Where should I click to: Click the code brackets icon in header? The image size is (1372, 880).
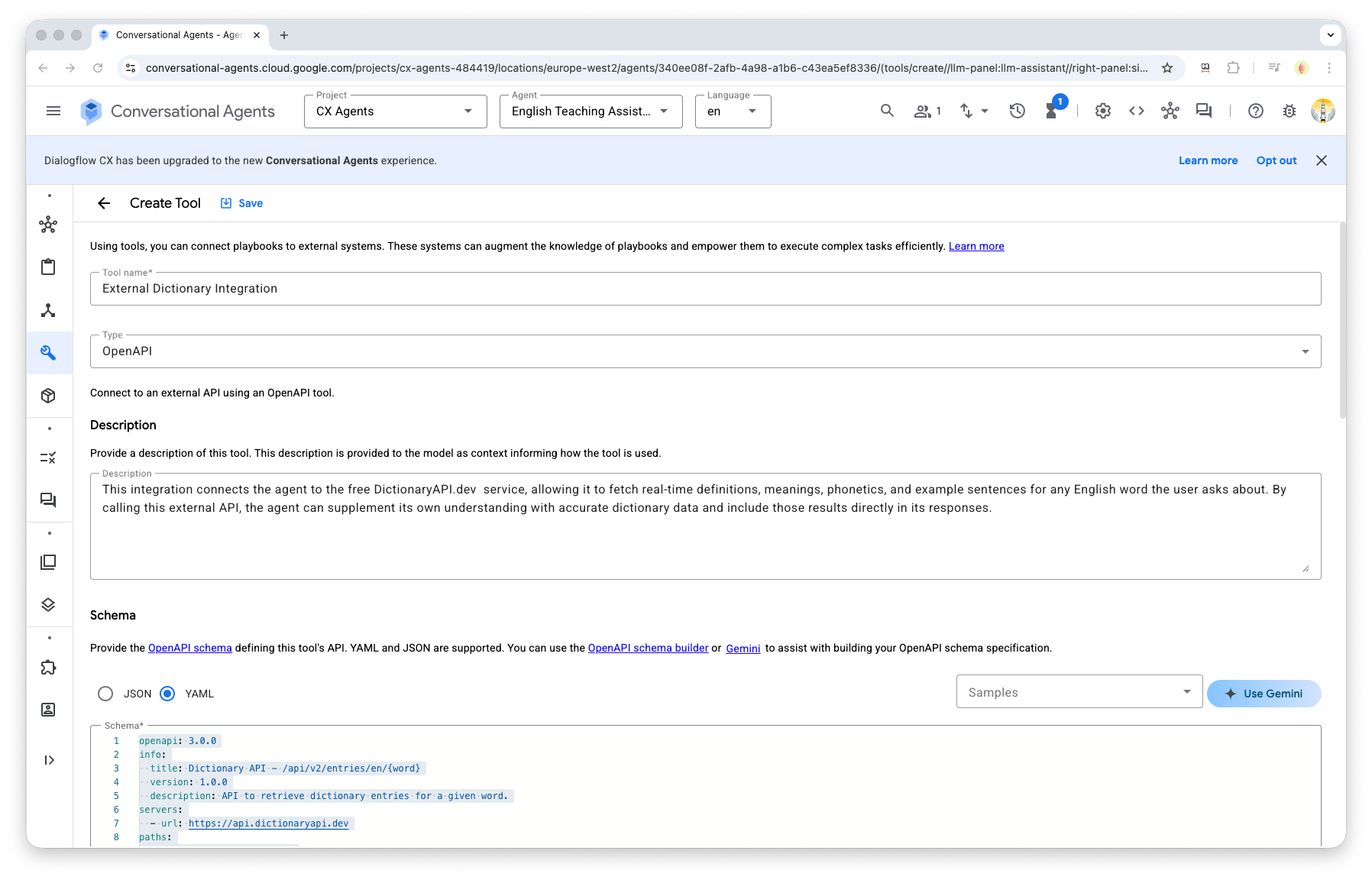1136,112
